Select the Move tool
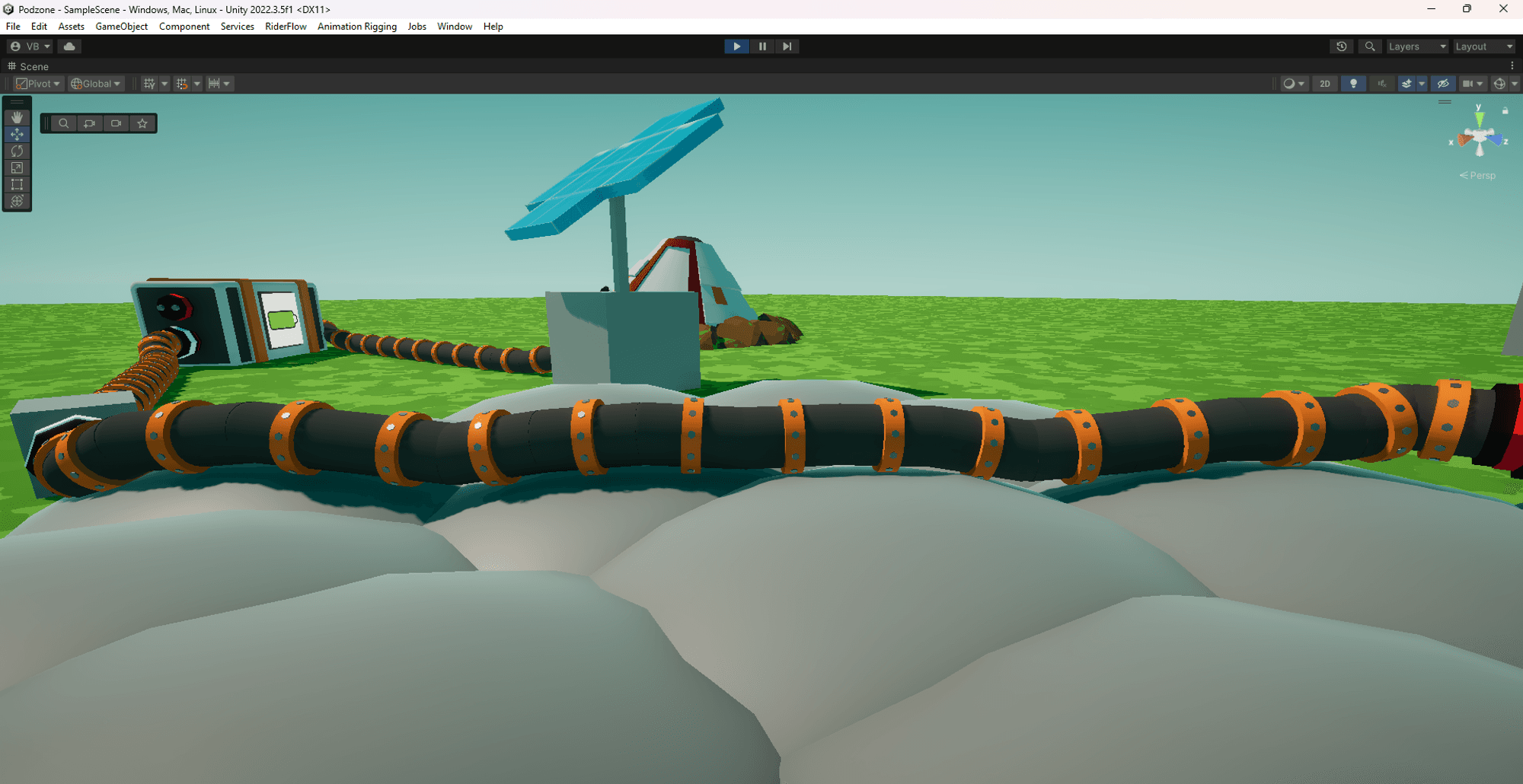The height and width of the screenshot is (784, 1523). (x=17, y=134)
